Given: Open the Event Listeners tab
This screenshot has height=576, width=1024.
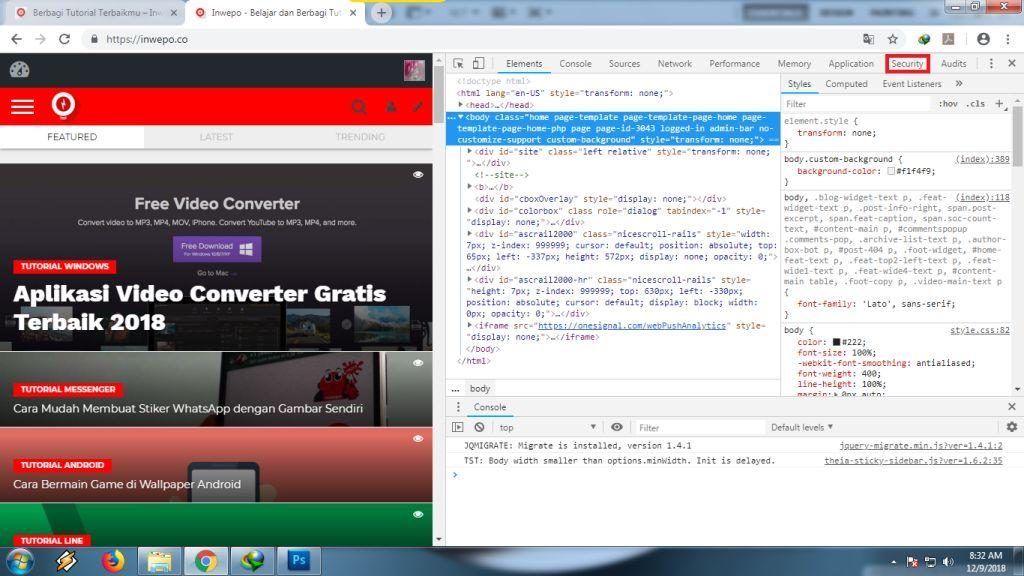Looking at the screenshot, I should pos(912,84).
